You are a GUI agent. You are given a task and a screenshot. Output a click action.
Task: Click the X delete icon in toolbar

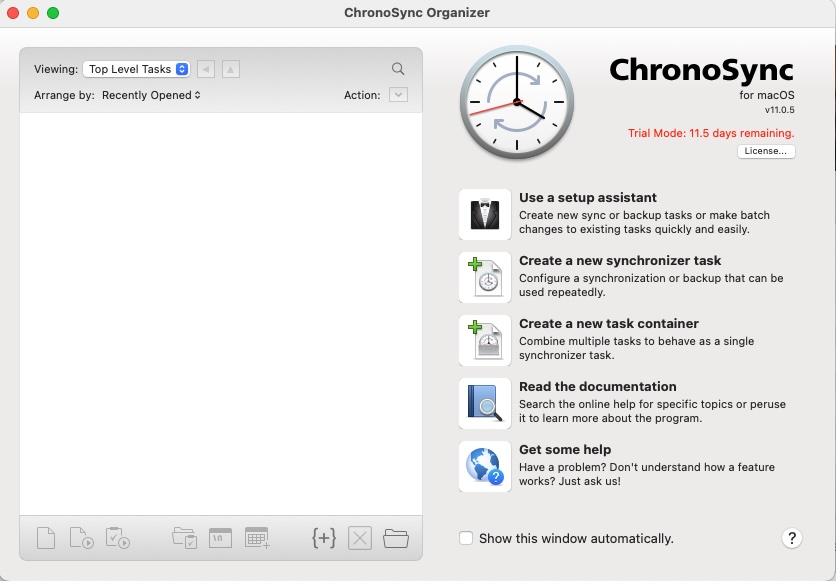(x=360, y=538)
